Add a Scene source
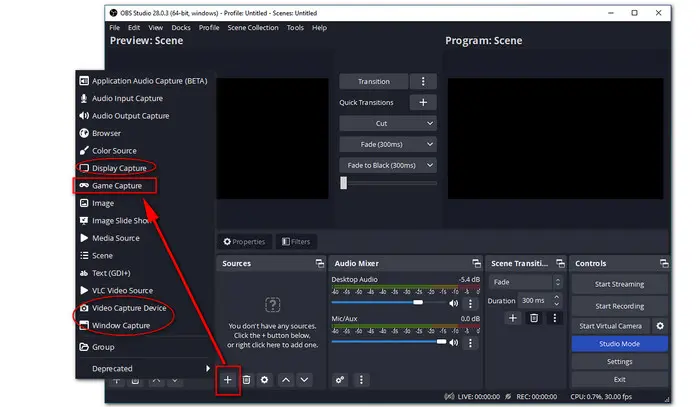Viewport: 700px width, 407px height. (144, 255)
